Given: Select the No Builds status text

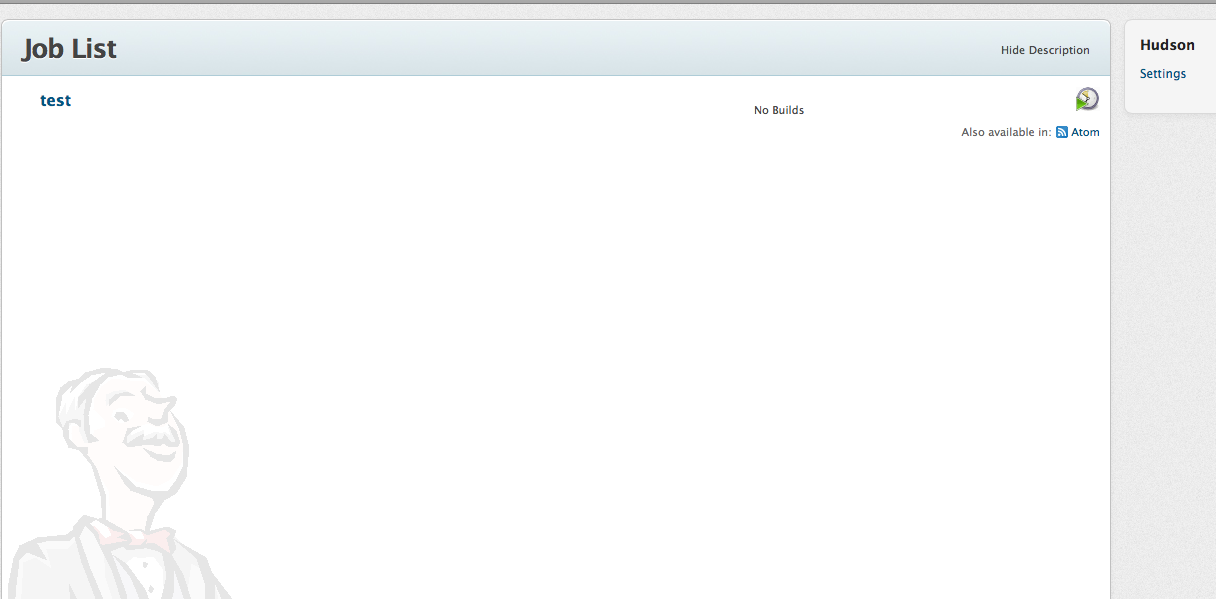Looking at the screenshot, I should pyautogui.click(x=778, y=110).
